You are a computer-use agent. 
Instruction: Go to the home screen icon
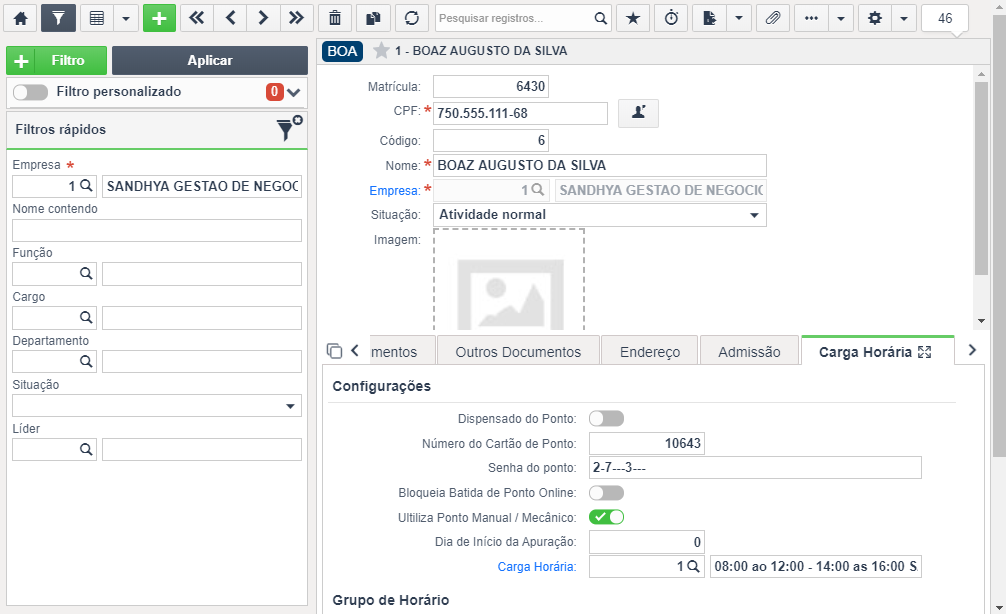pyautogui.click(x=21, y=18)
